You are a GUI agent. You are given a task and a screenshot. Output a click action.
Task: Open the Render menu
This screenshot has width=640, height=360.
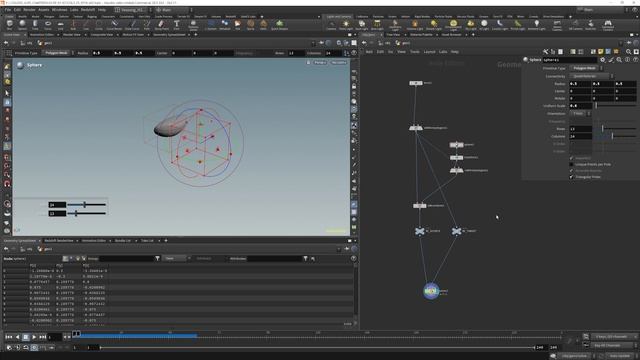29,10
